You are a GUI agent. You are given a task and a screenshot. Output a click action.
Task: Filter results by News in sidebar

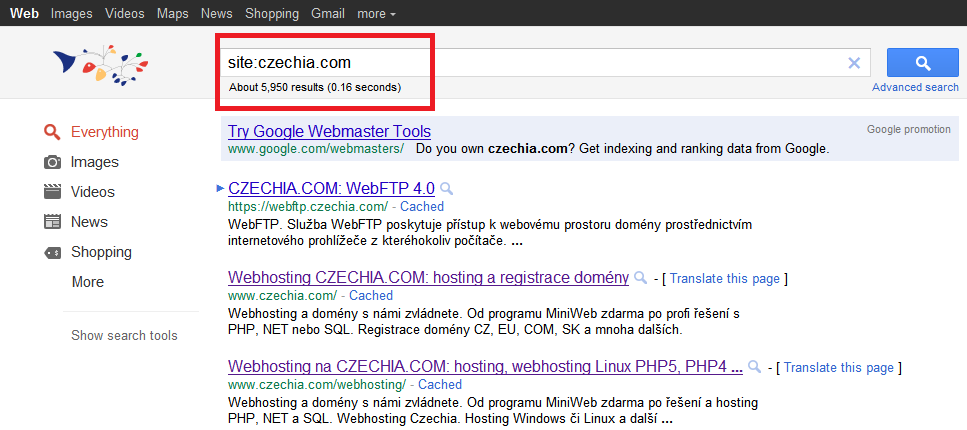[x=89, y=222]
